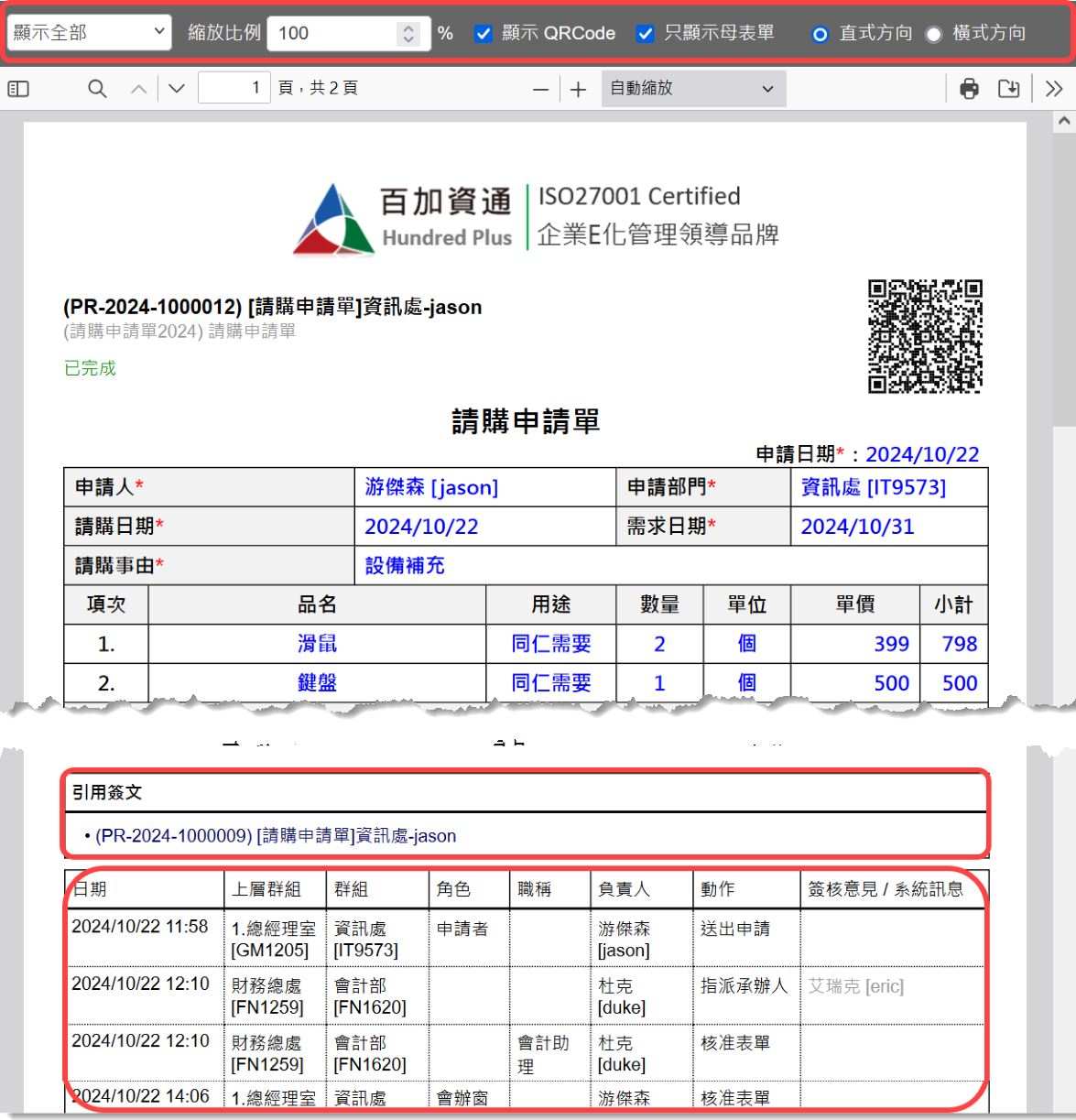1076x1120 pixels.
Task: Click the 會計助理 job title cell
Action: click(x=543, y=1054)
